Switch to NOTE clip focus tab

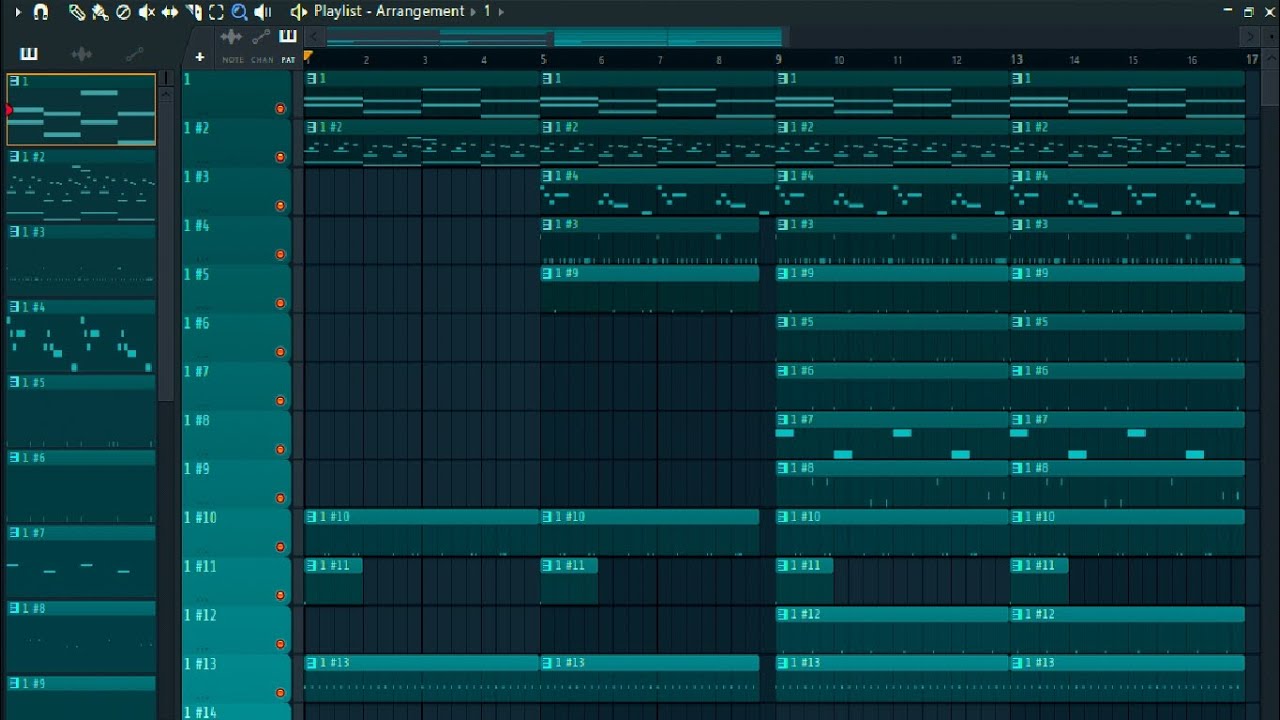(x=232, y=44)
